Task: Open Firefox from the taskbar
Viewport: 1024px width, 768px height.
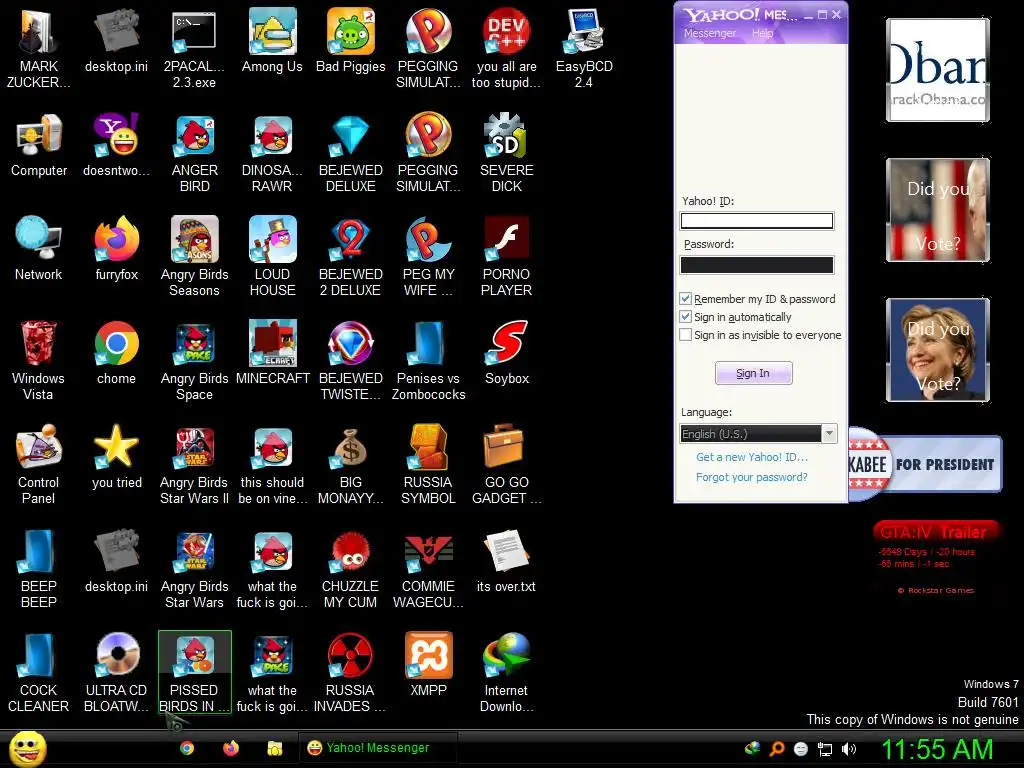Action: click(x=231, y=748)
